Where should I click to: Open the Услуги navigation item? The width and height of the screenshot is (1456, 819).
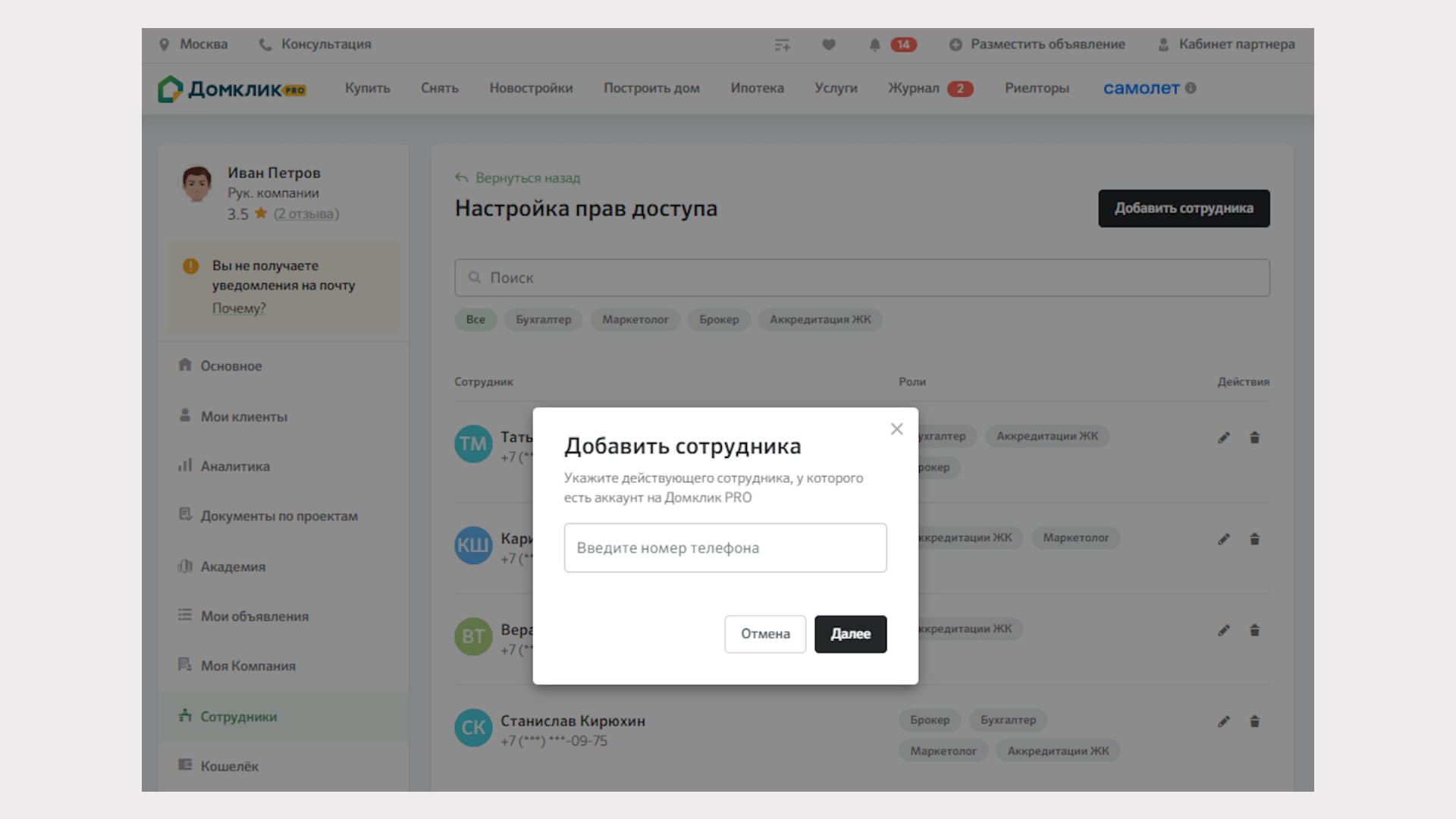click(836, 89)
